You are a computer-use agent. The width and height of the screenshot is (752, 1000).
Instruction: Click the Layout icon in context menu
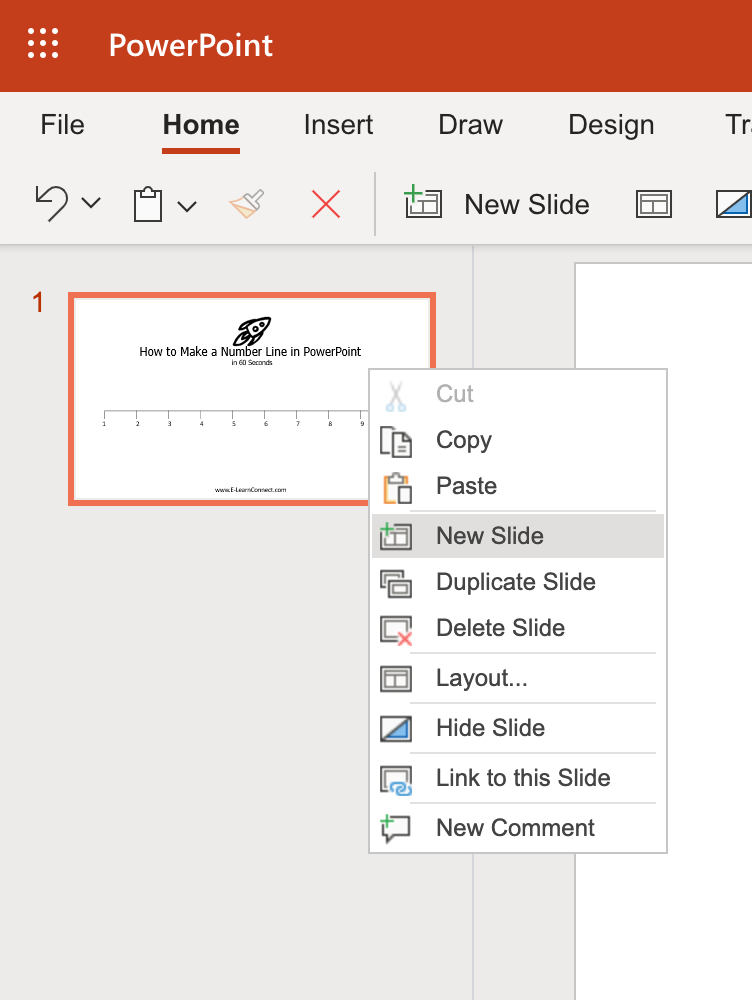[396, 679]
